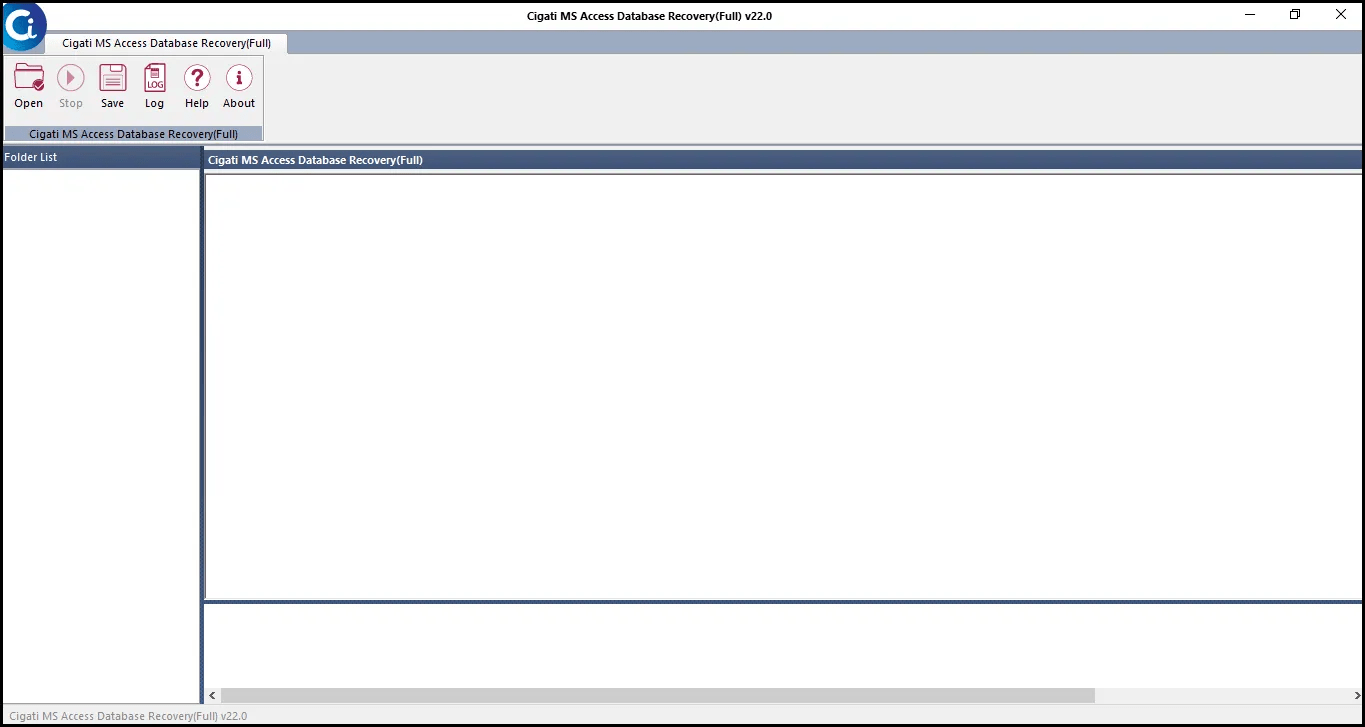Show About information icon

click(239, 78)
